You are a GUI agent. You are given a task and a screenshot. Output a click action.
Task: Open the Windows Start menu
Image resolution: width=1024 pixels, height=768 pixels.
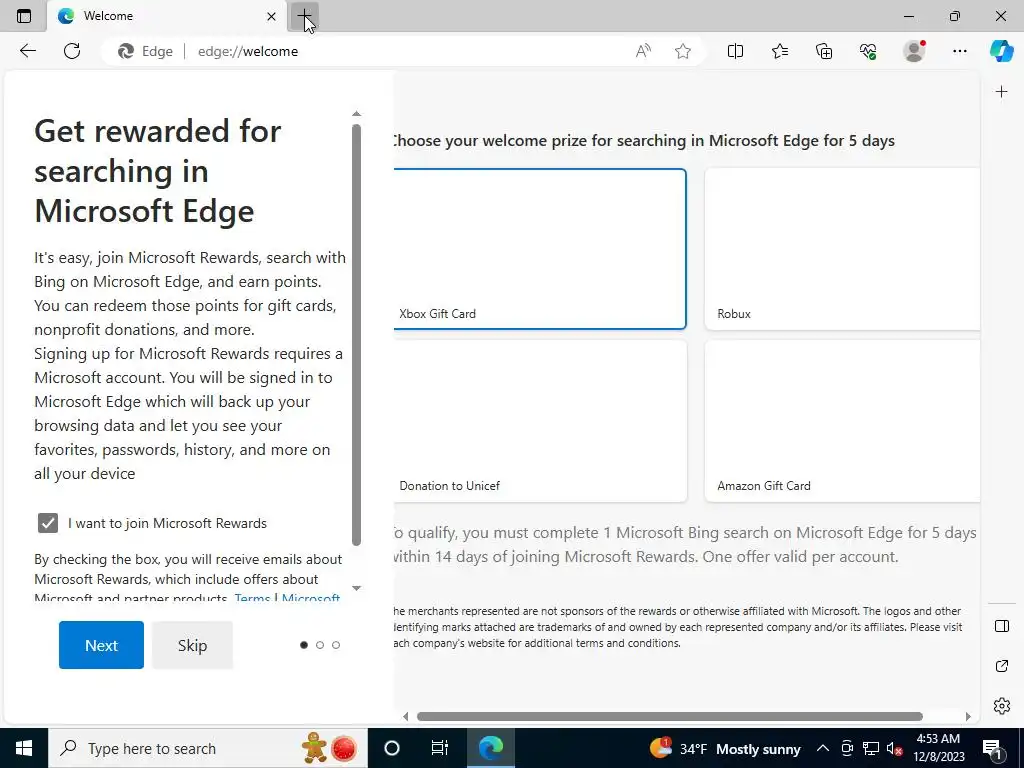pos(24,748)
